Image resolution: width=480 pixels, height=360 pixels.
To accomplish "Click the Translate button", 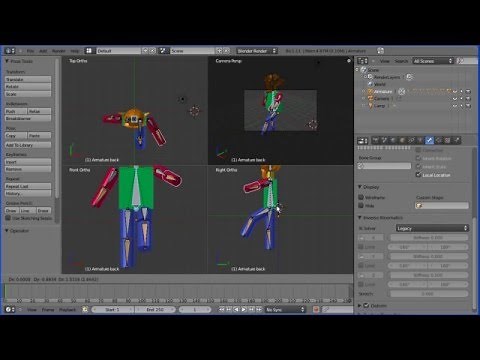I will pyautogui.click(x=28, y=79).
